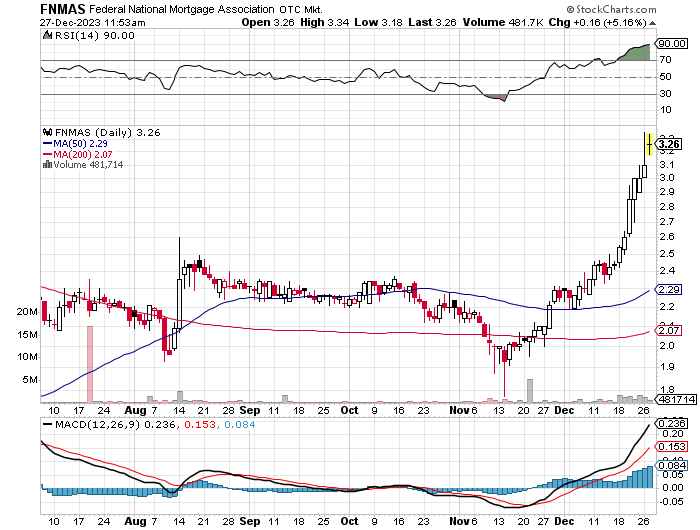This screenshot has width=700, height=530.
Task: Click the 'Low 3.18' value in header
Action: click(379, 22)
